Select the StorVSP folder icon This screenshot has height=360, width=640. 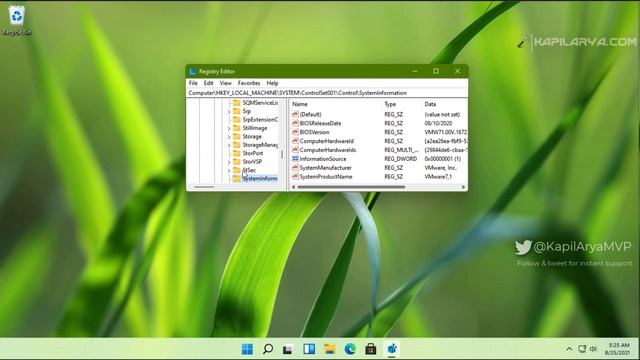pyautogui.click(x=236, y=162)
